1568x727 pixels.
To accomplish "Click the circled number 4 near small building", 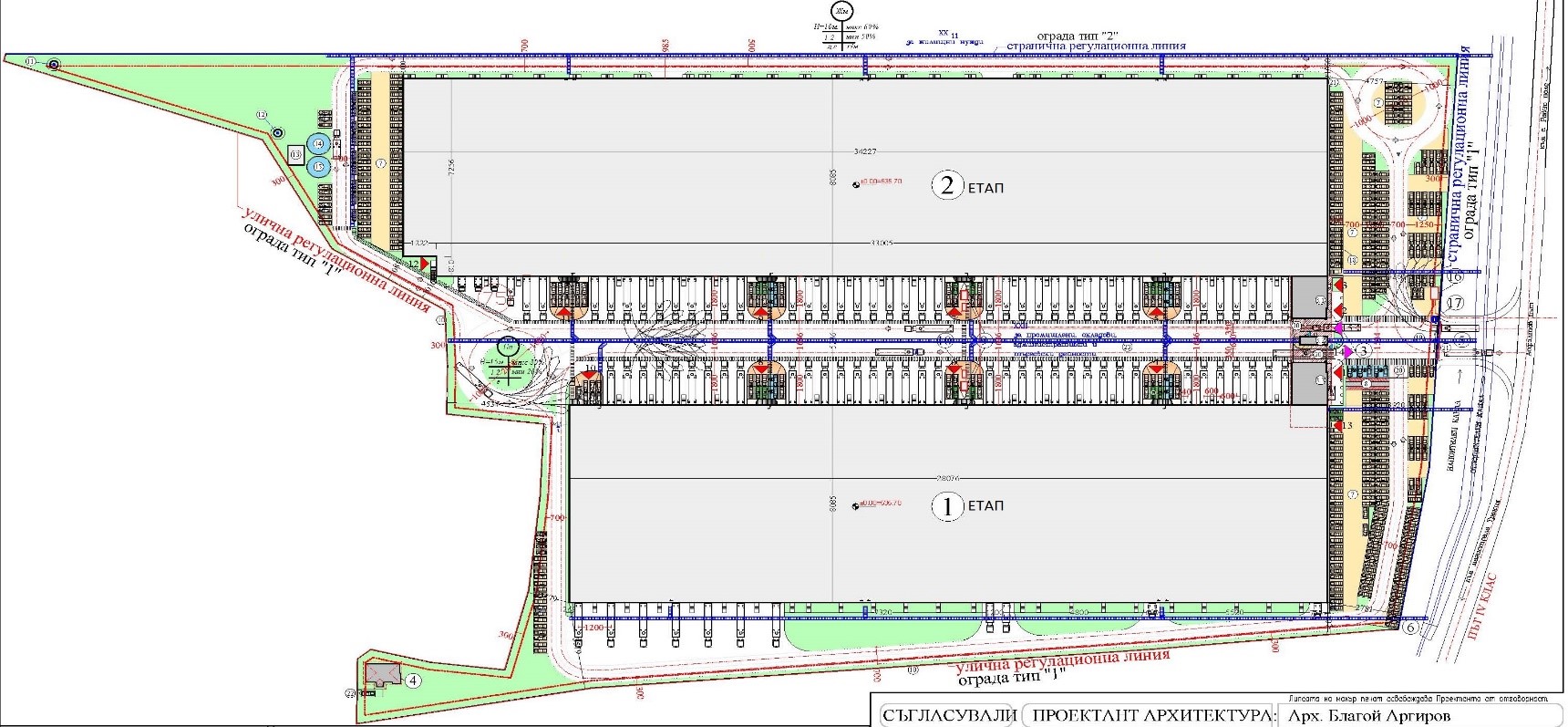I will pyautogui.click(x=413, y=680).
